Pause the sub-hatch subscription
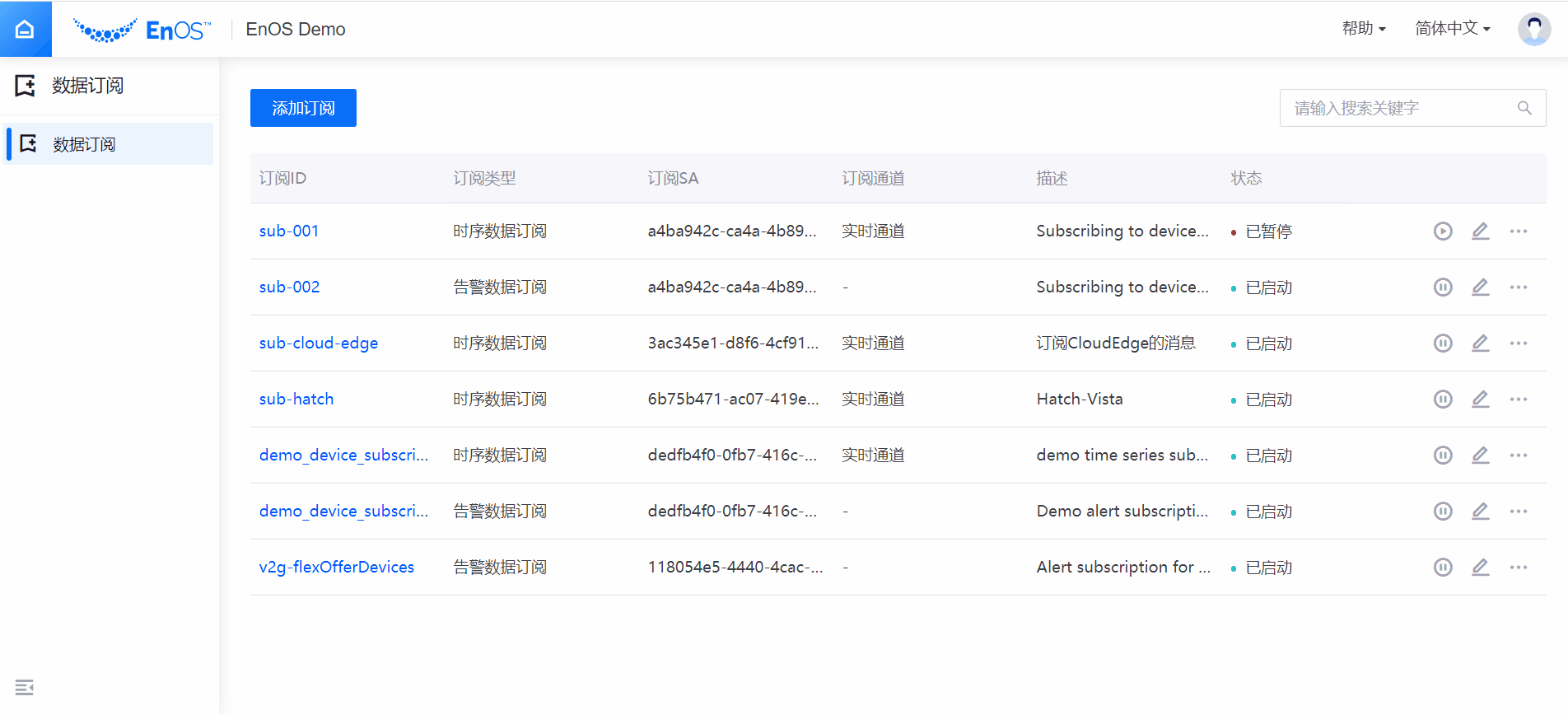Image resolution: width=1568 pixels, height=715 pixels. [1442, 400]
